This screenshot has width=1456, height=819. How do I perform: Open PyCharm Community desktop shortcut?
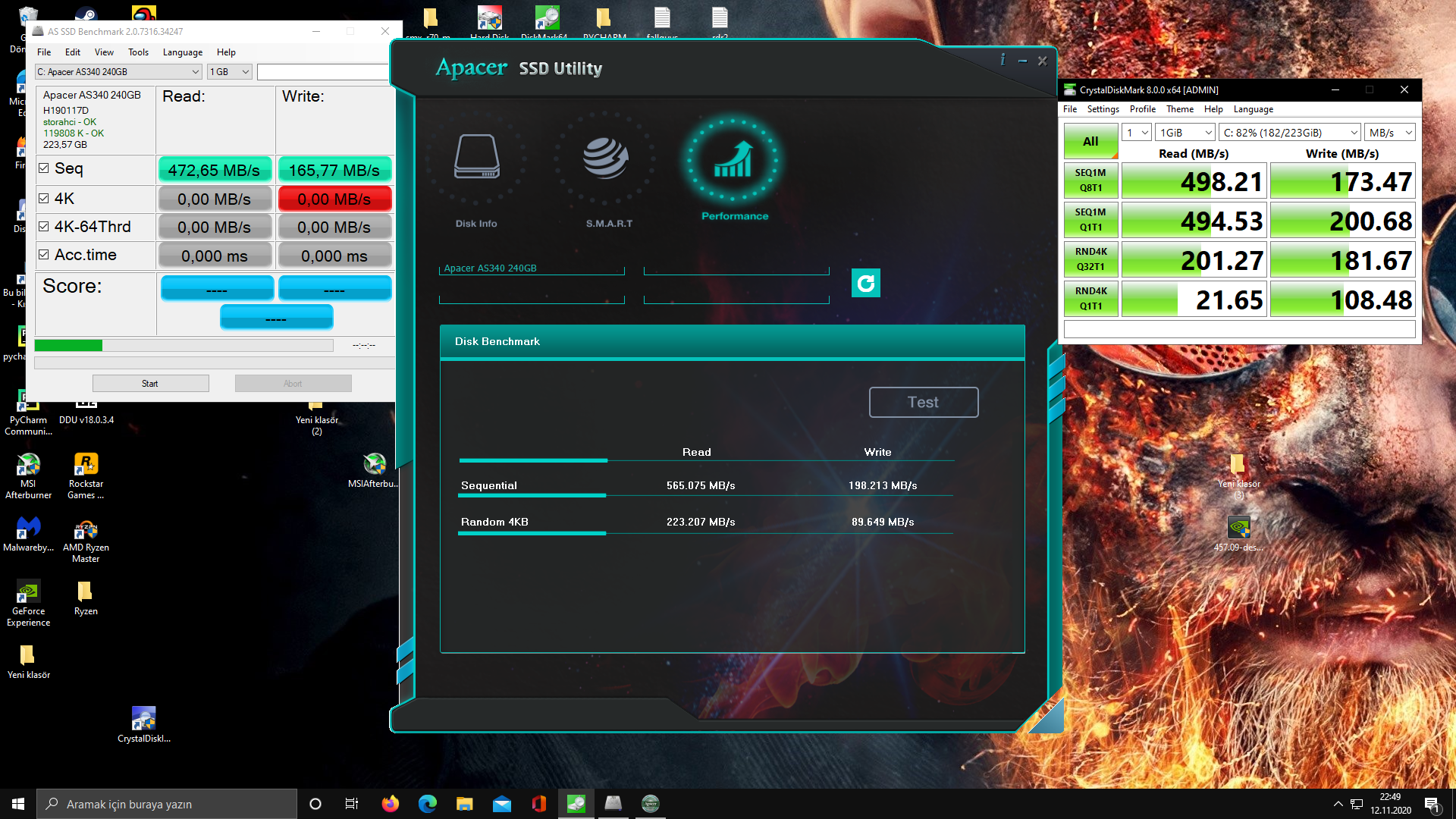tap(28, 414)
